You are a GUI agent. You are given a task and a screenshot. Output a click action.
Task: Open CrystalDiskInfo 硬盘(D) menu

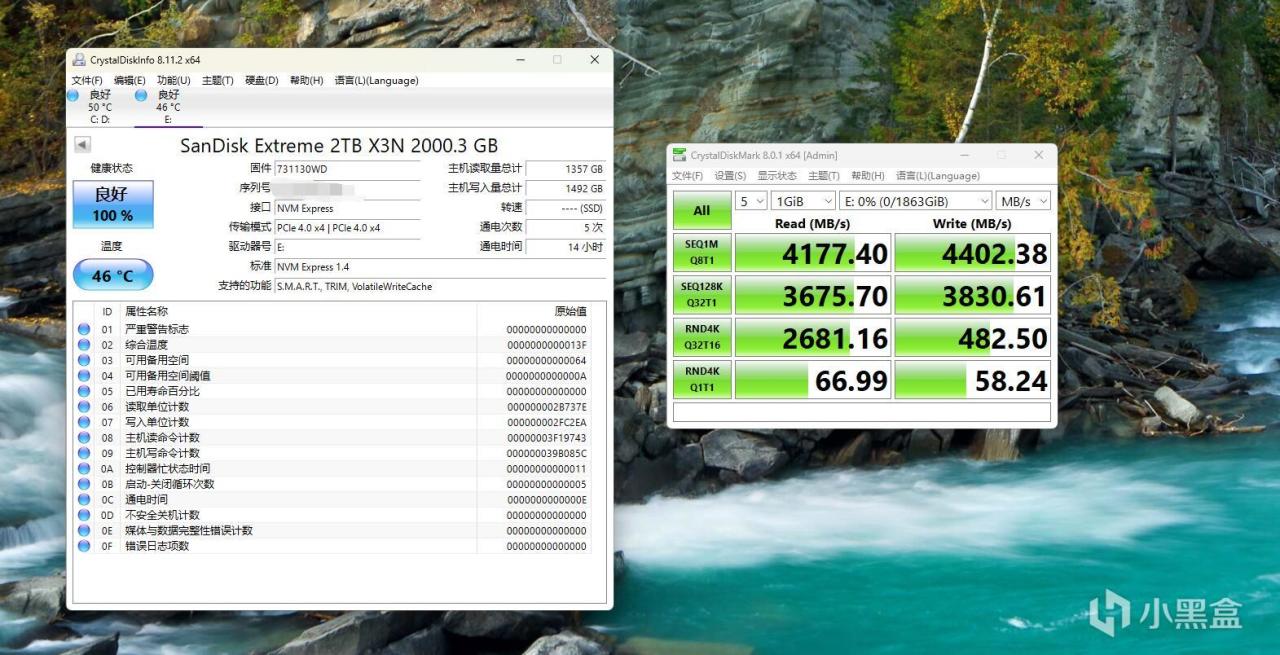262,81
